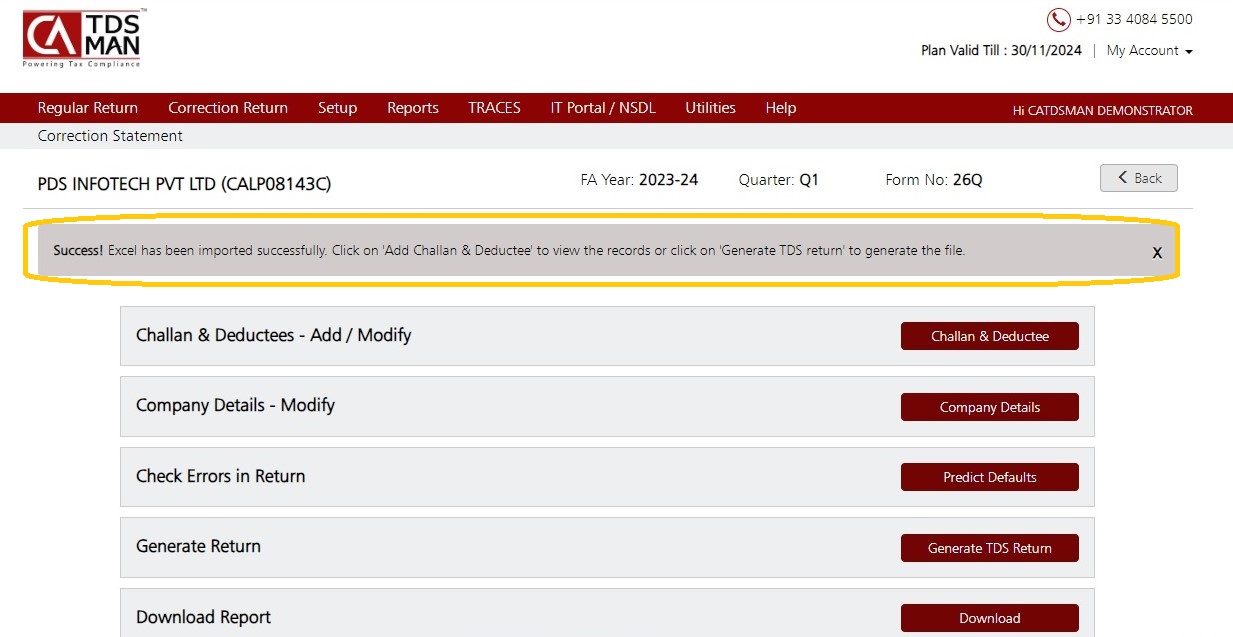Open the Correction Return menu
The image size is (1233, 637).
point(228,108)
